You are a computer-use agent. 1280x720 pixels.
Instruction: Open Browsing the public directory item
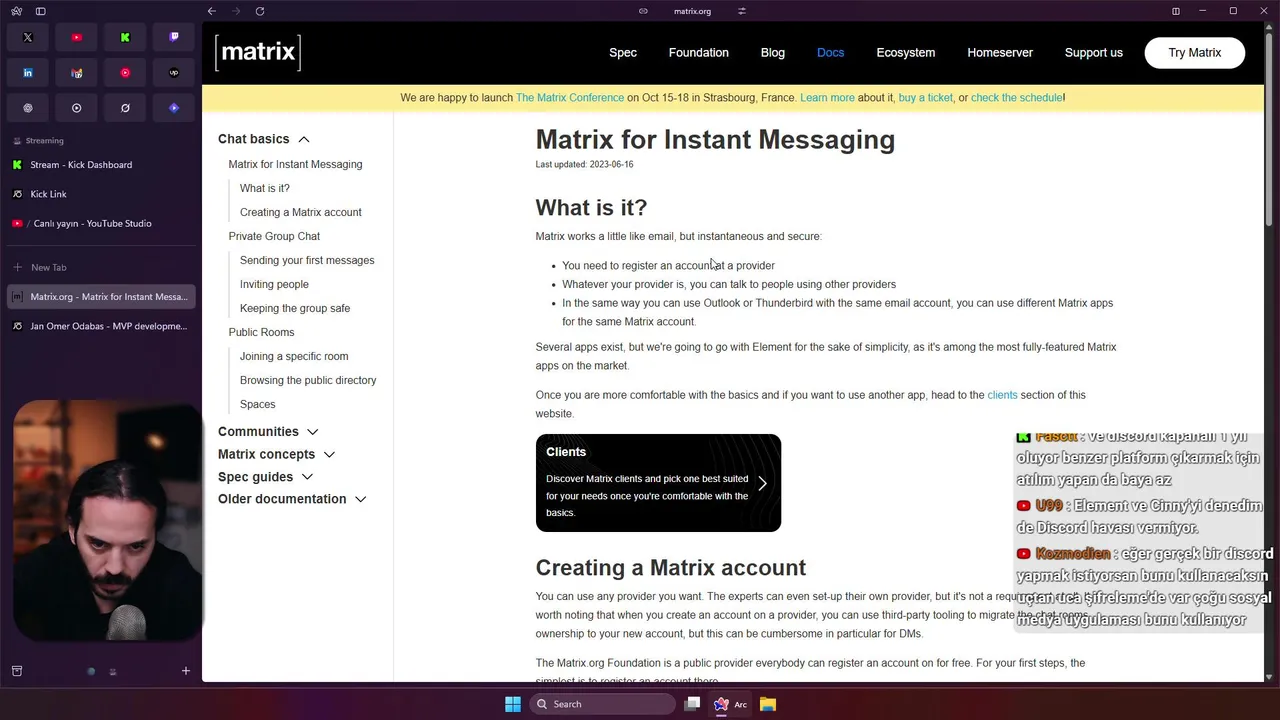pyautogui.click(x=308, y=380)
